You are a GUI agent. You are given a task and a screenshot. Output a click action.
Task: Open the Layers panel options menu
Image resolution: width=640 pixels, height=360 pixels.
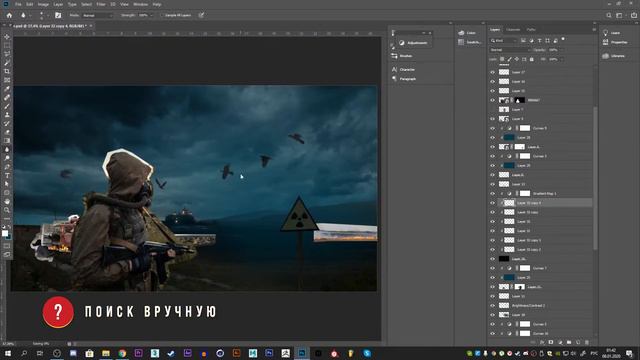(x=594, y=30)
